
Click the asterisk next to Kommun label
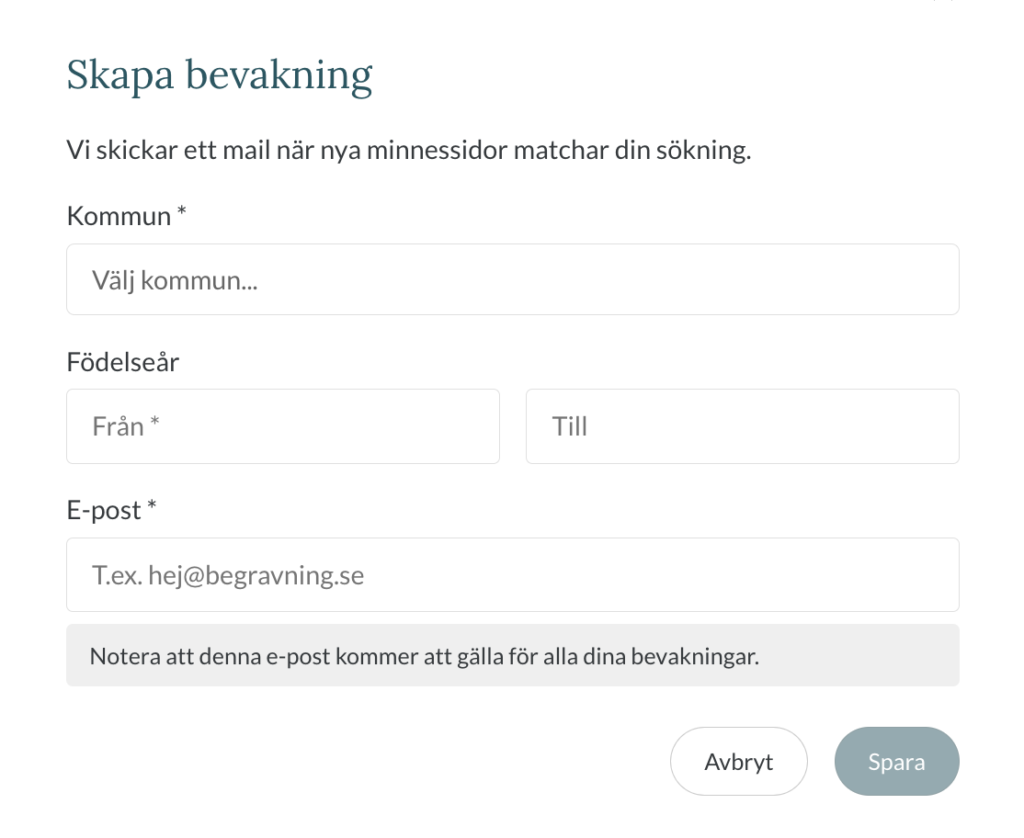tap(182, 214)
